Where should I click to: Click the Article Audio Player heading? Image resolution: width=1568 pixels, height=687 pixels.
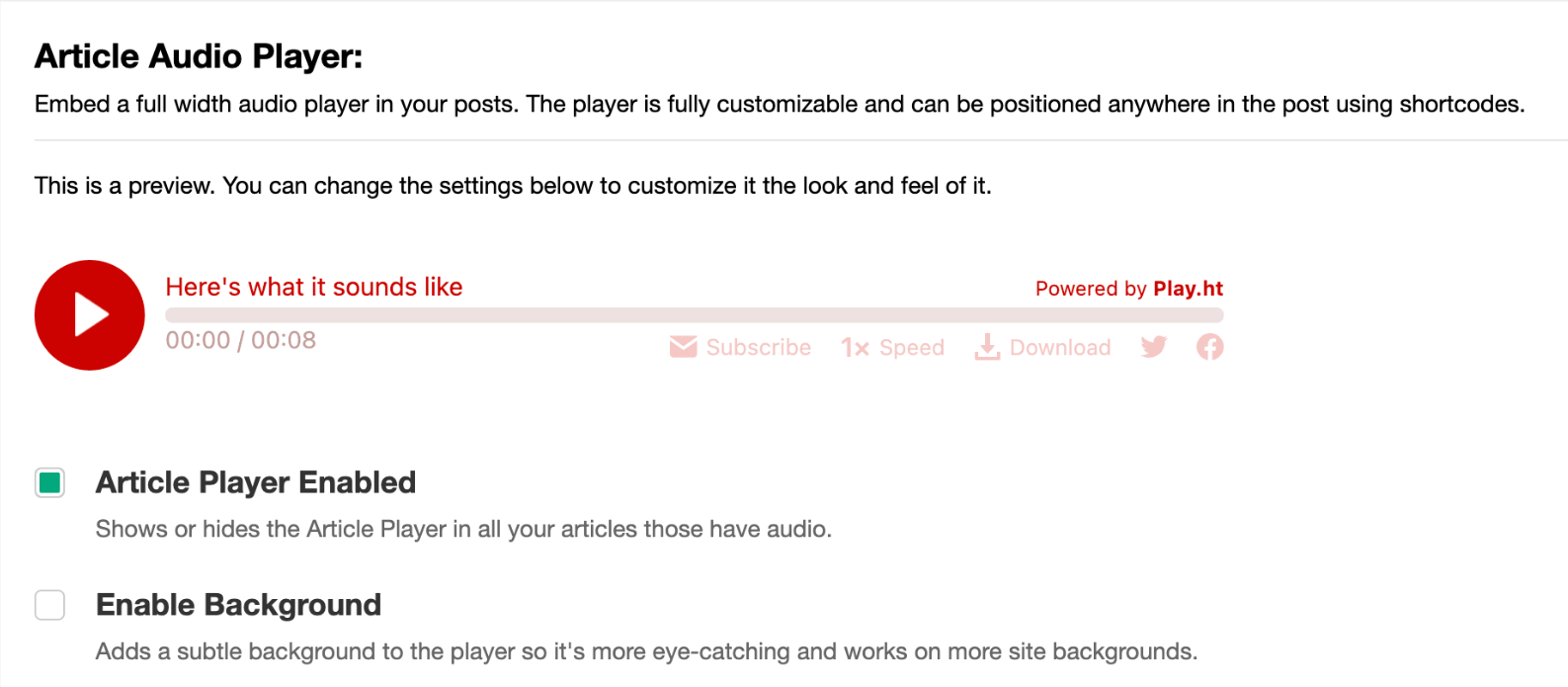199,56
